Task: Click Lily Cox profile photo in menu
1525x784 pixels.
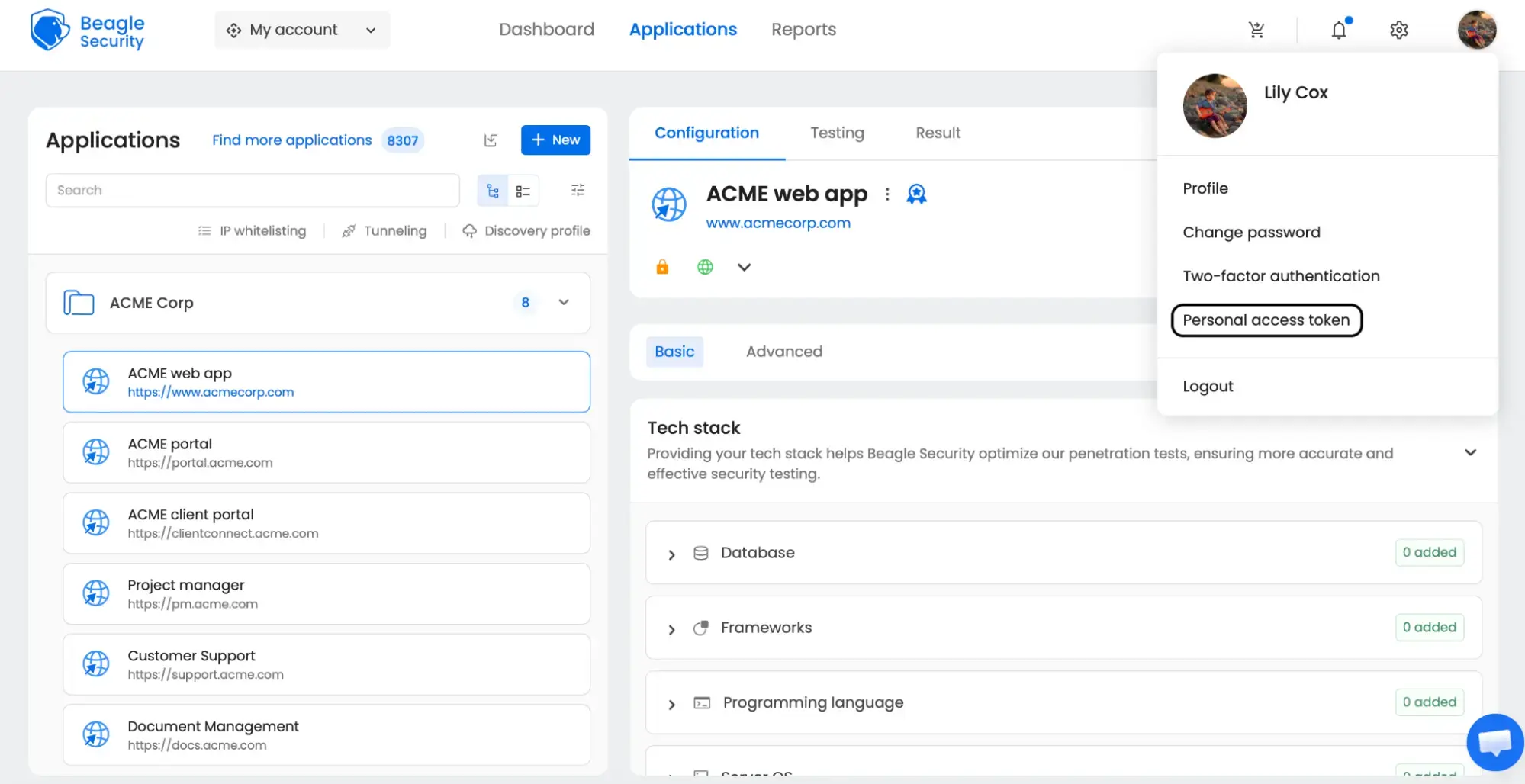Action: coord(1215,106)
